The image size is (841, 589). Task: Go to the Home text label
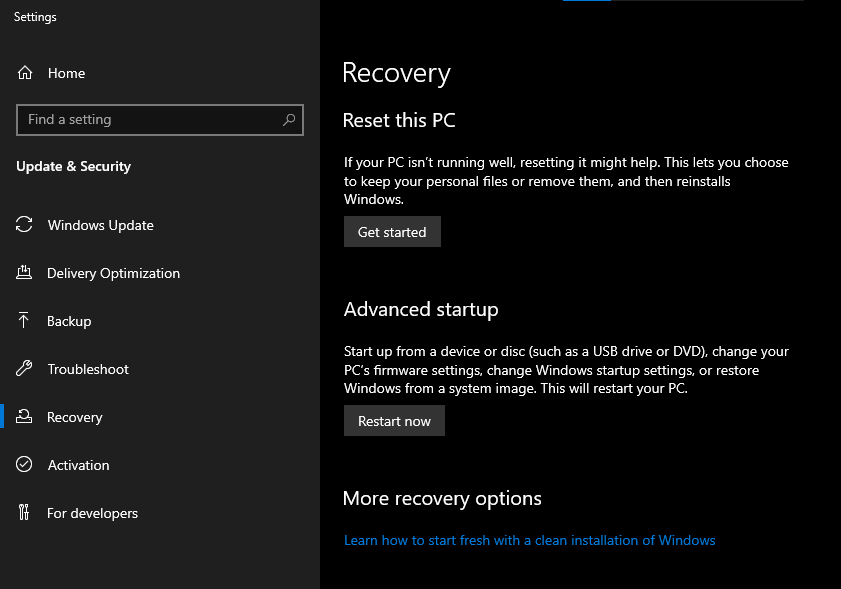(x=66, y=73)
